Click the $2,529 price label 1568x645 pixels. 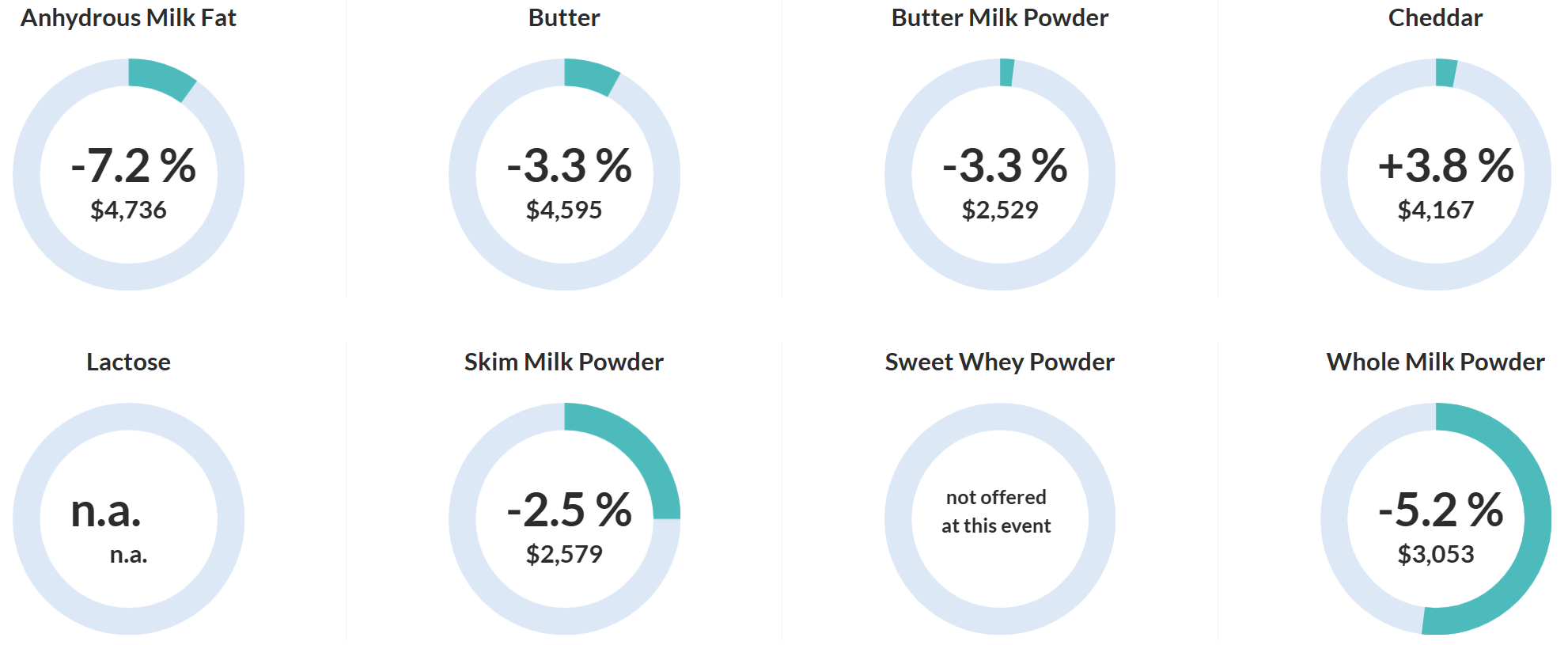pyautogui.click(x=1000, y=210)
